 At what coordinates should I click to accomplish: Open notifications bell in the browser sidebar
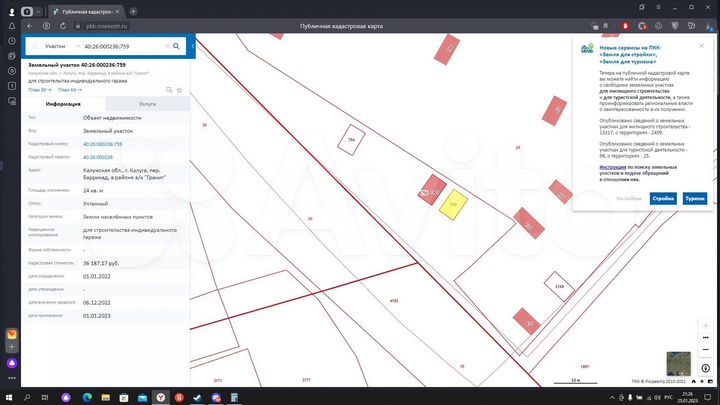[12, 26]
